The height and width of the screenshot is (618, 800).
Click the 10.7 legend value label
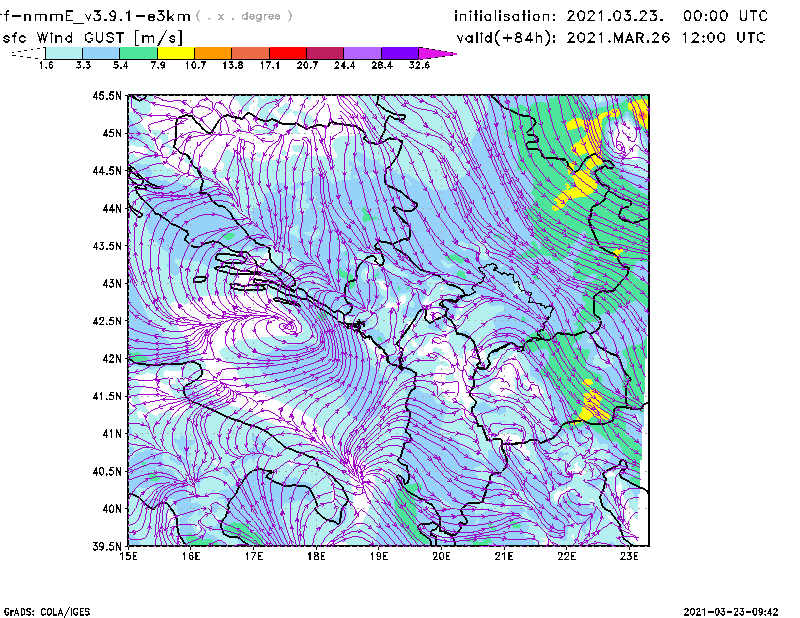[195, 65]
